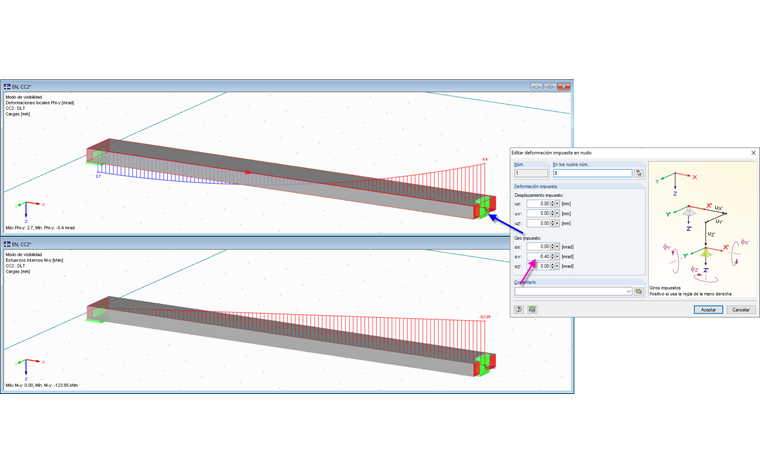Use the spinner on the ux field

tap(552, 204)
